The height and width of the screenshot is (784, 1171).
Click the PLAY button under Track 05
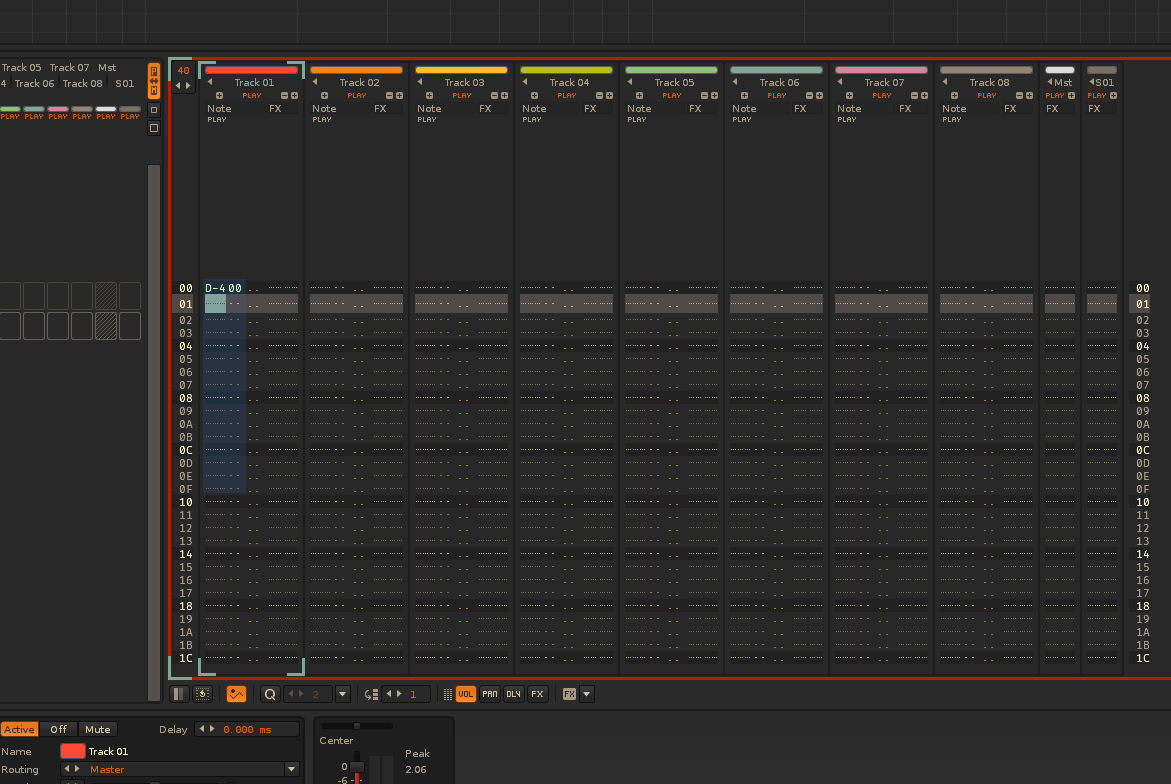[x=672, y=96]
